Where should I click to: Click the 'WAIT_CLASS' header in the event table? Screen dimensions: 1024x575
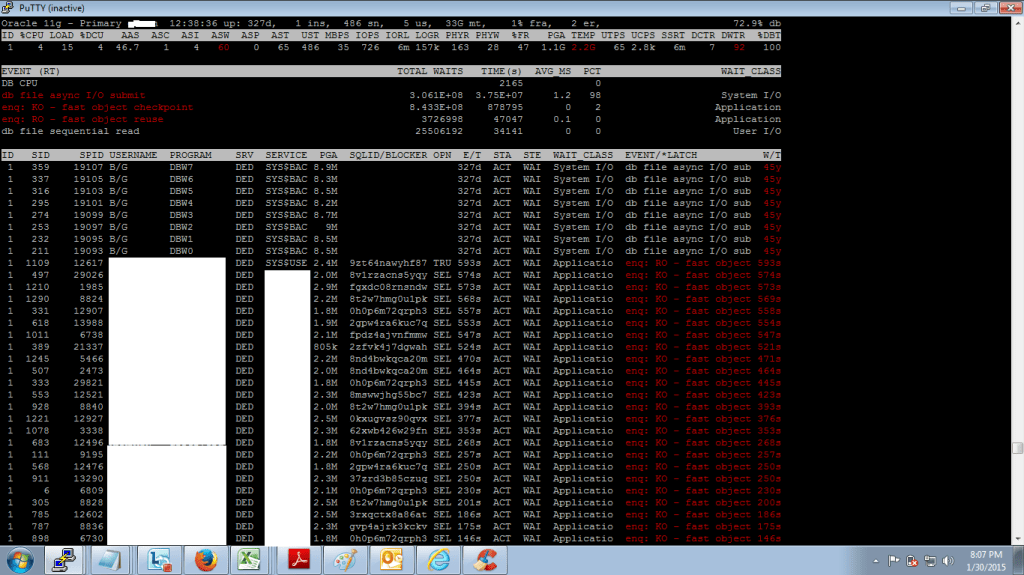[750, 71]
